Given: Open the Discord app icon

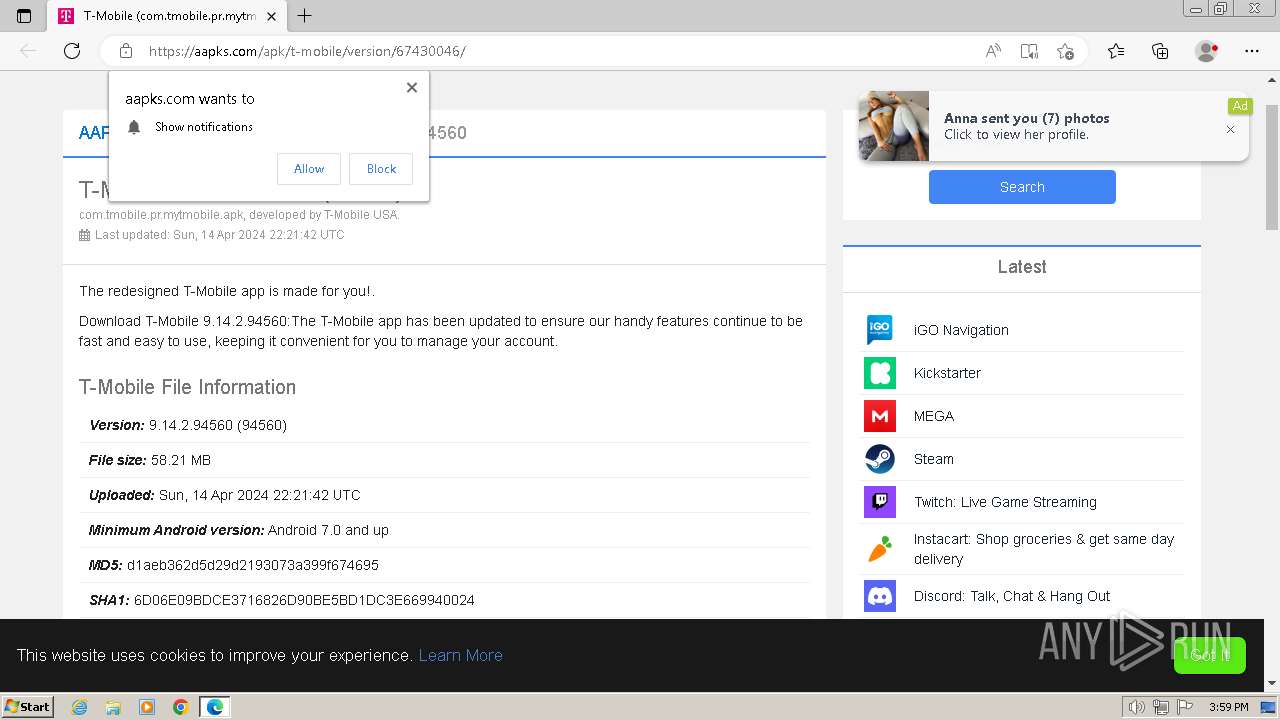Looking at the screenshot, I should point(880,596).
